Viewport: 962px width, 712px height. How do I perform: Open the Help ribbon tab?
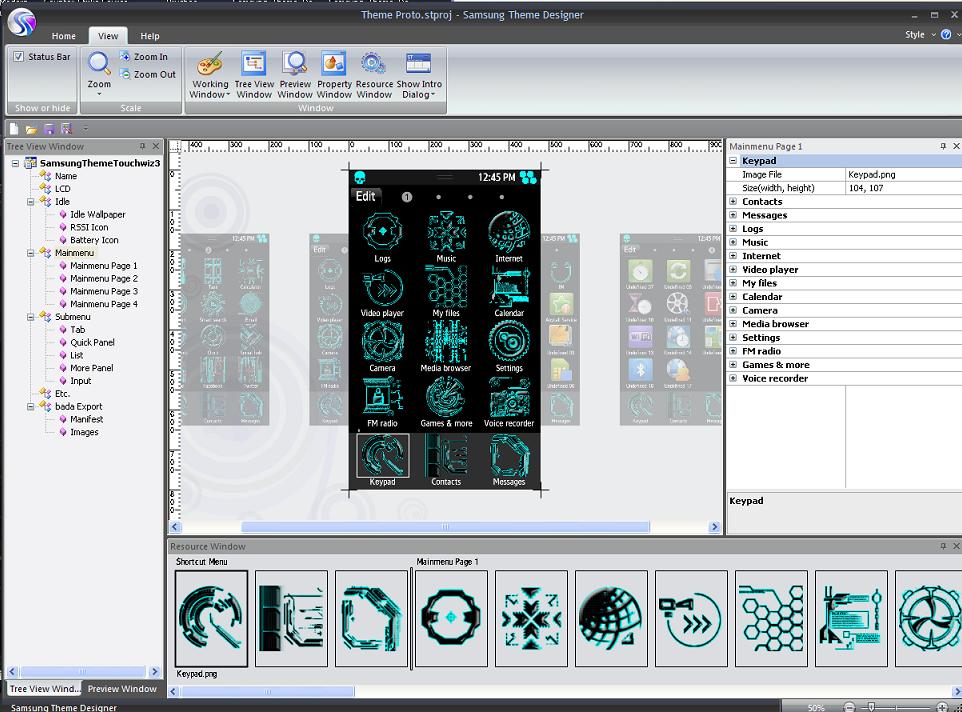(x=150, y=36)
